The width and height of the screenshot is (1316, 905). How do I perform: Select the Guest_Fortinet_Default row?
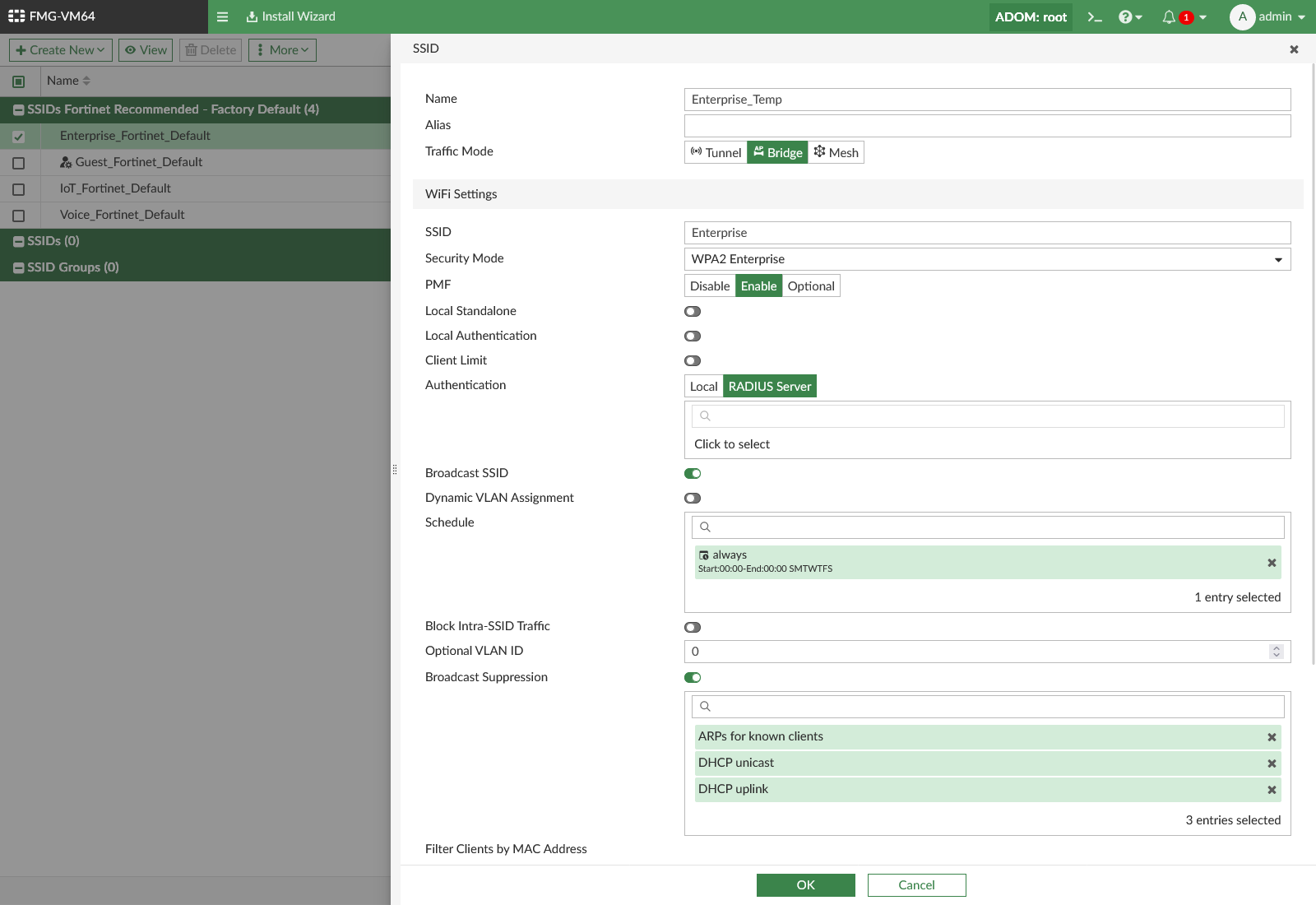point(195,162)
